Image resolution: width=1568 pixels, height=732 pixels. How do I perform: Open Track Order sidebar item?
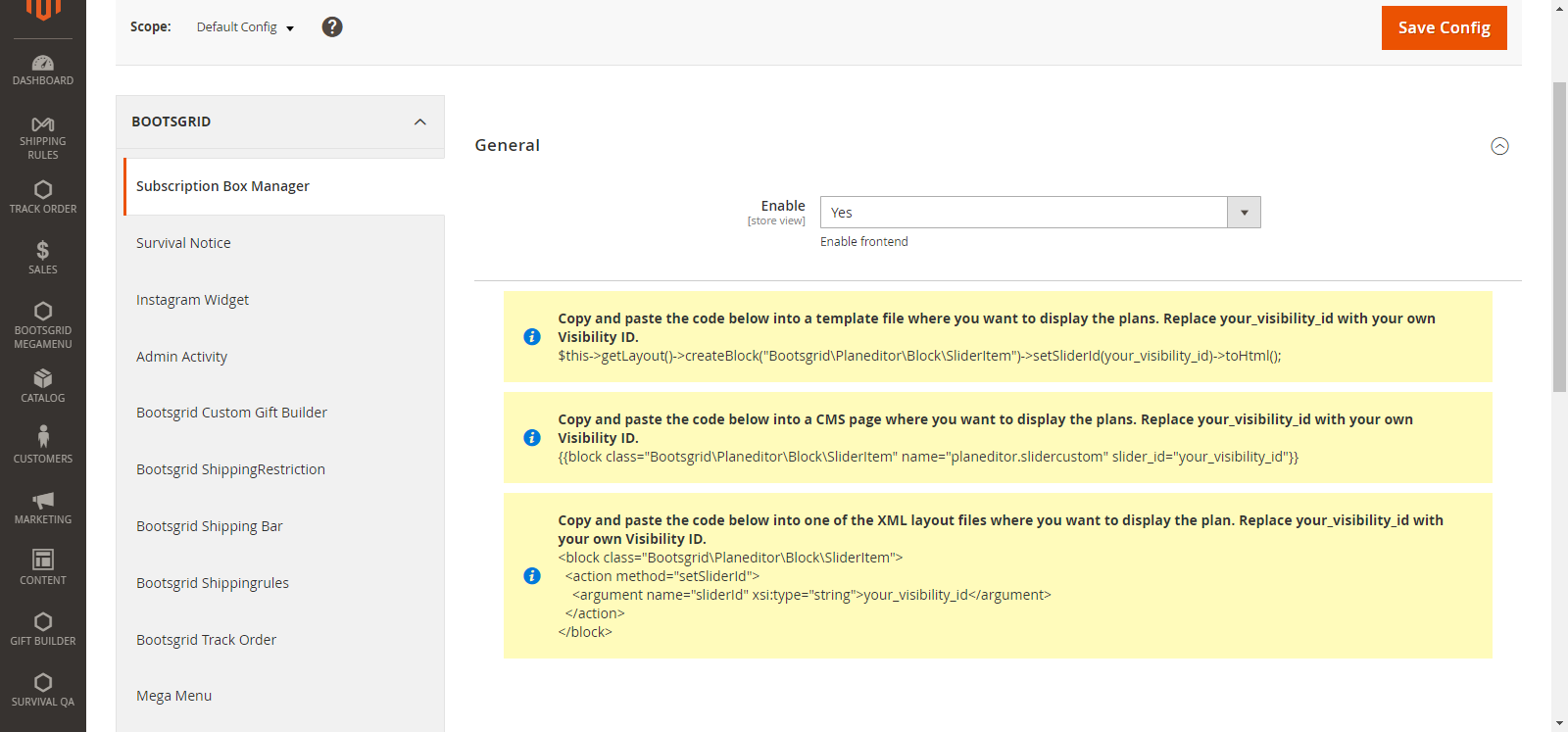(43, 197)
